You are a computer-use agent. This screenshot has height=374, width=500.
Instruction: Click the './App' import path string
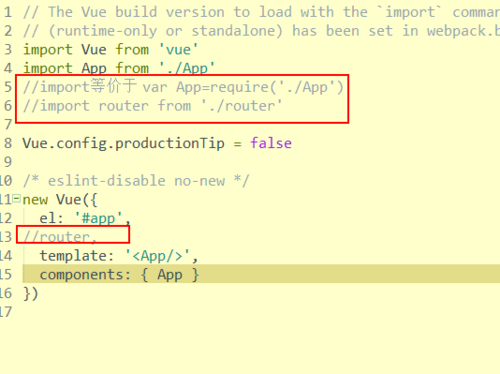(187, 68)
